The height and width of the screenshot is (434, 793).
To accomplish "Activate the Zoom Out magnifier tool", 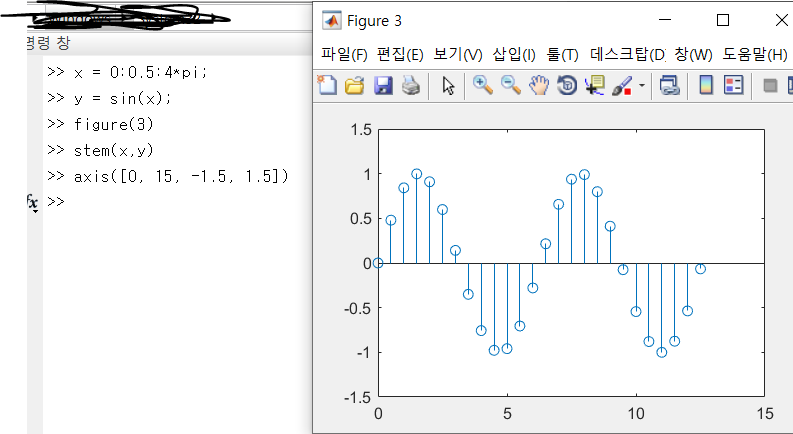I will coord(511,85).
